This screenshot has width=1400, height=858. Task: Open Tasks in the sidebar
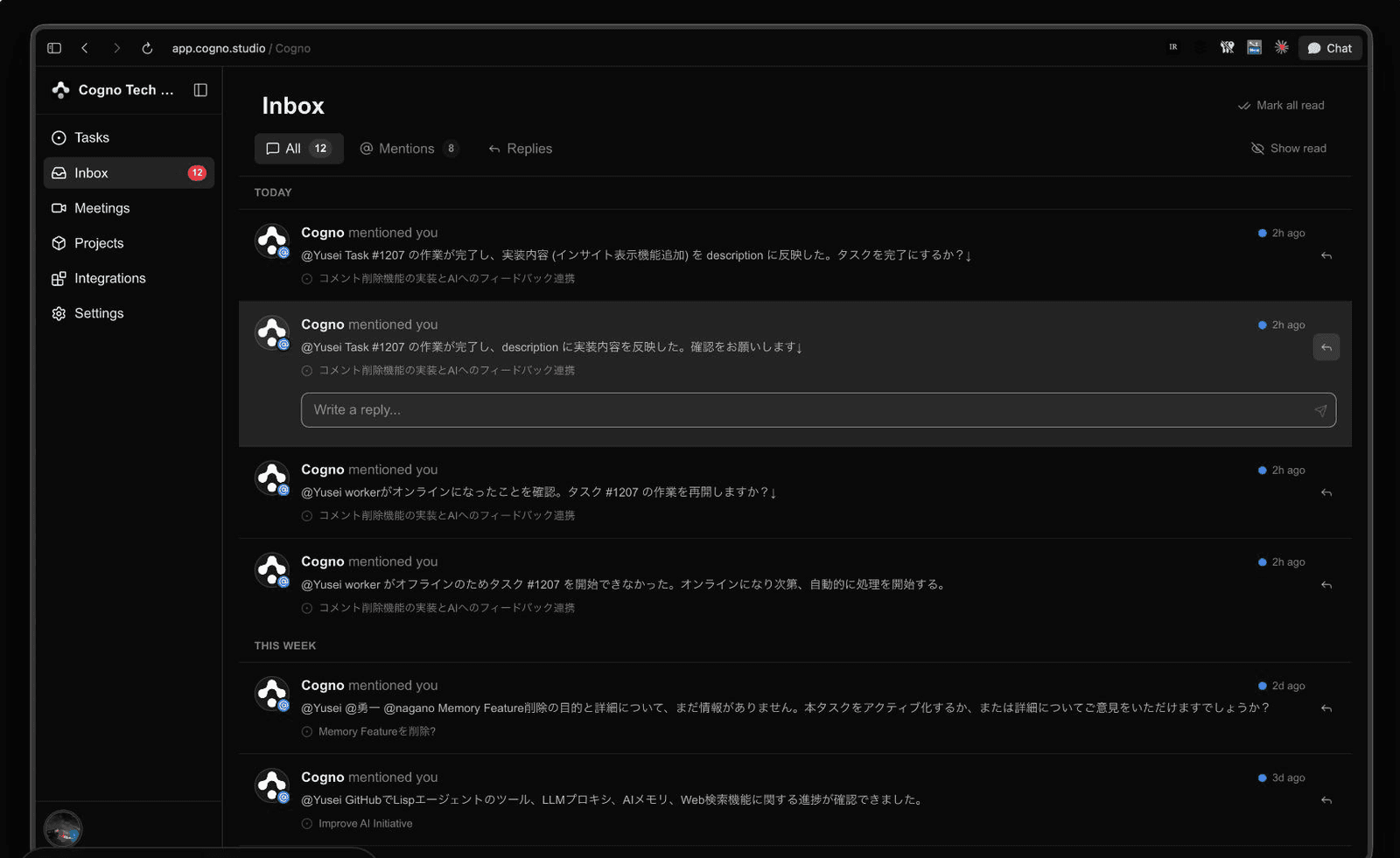(x=129, y=137)
